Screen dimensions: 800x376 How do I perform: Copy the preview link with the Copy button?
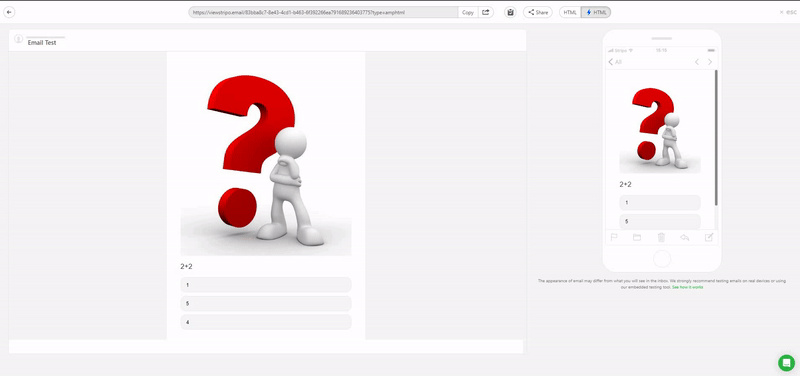click(x=468, y=12)
